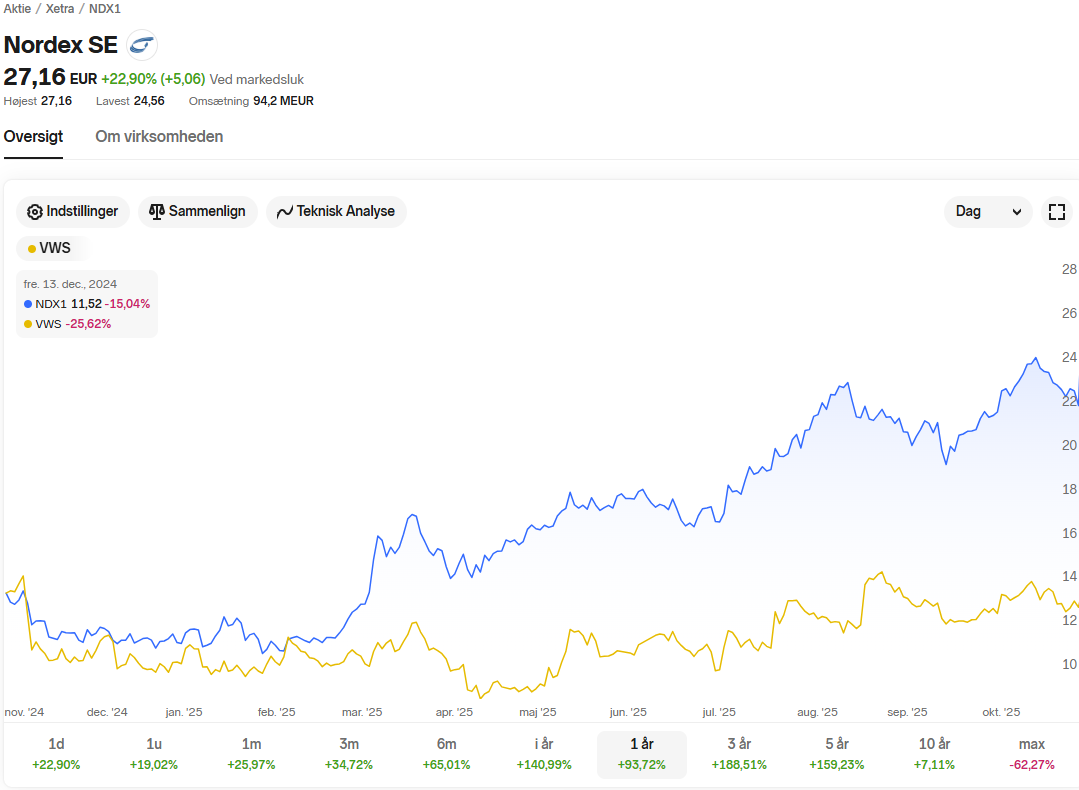Click the blue NDX1 legend dot
The image size is (1079, 790).
28,304
